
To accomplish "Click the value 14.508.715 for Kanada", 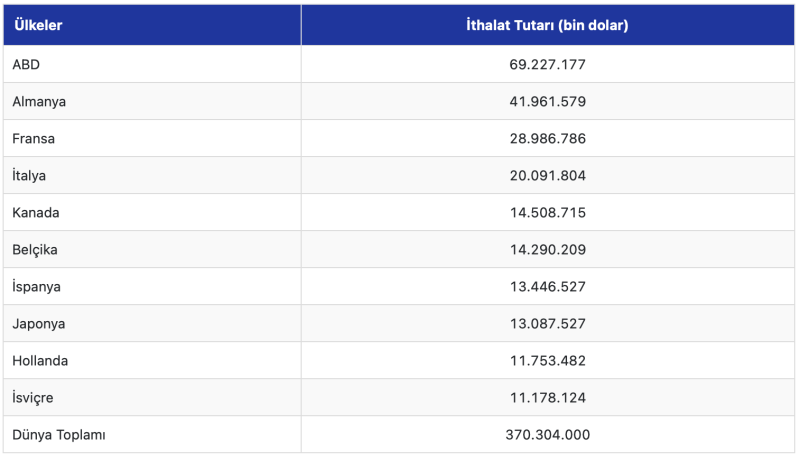I will 547,212.
